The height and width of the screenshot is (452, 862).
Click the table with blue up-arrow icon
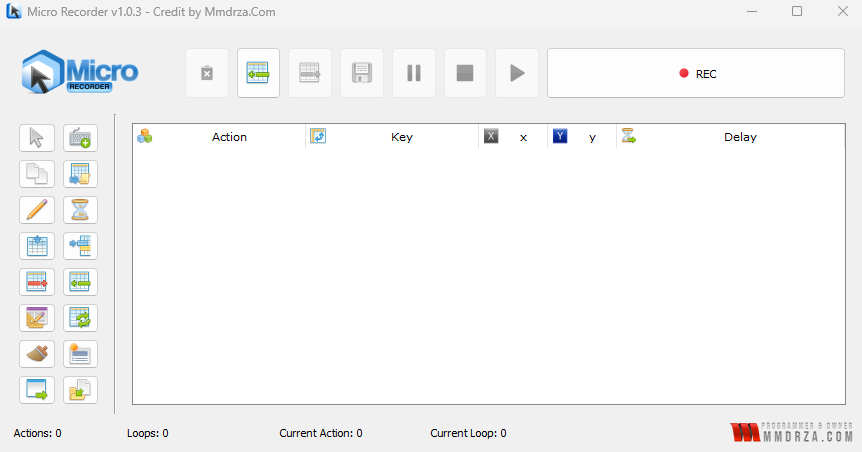pyautogui.click(x=37, y=246)
